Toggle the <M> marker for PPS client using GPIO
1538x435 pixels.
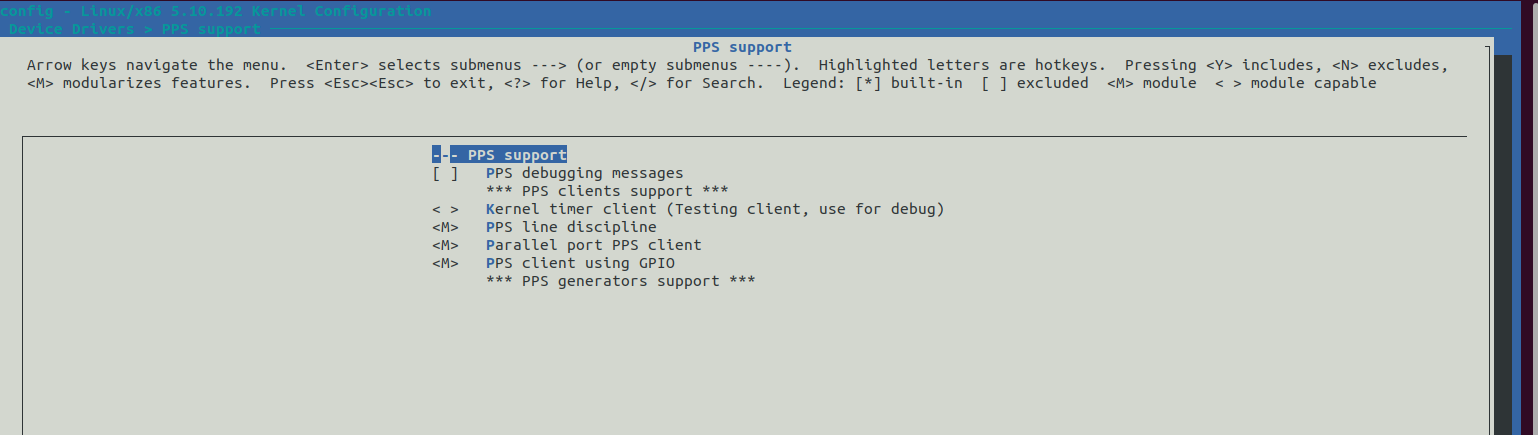pos(445,263)
